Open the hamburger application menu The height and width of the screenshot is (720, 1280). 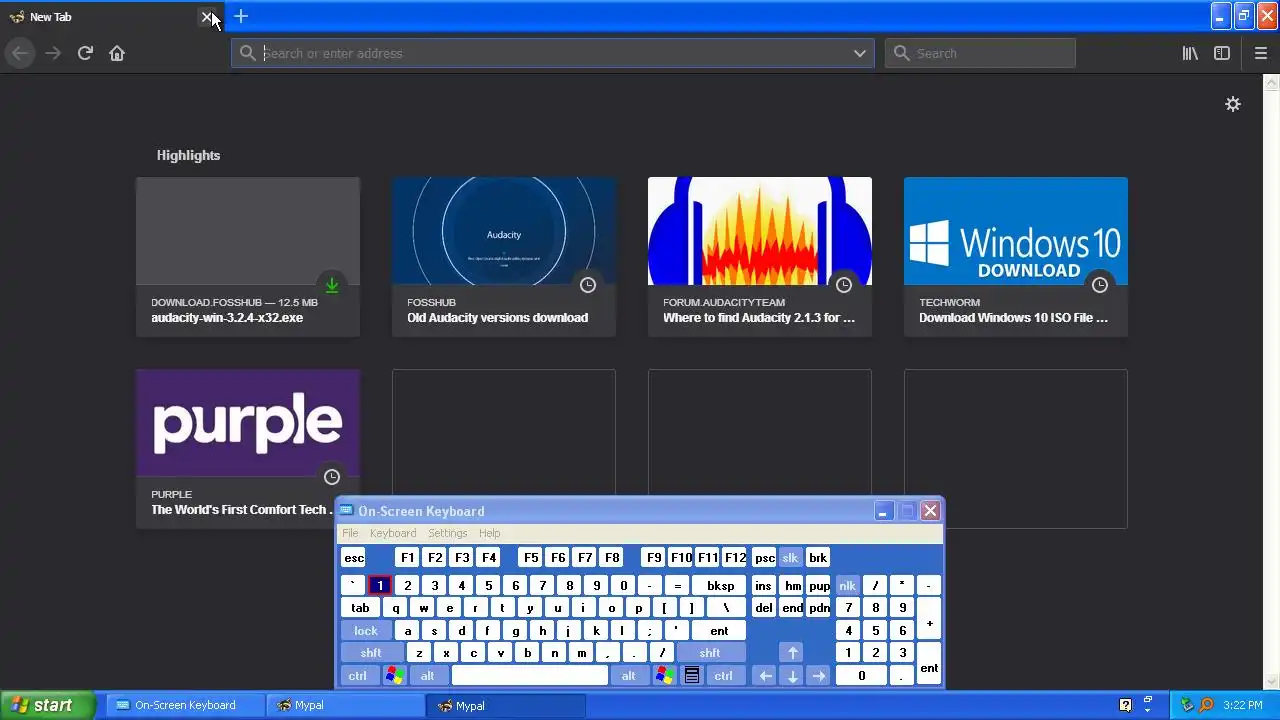(x=1261, y=53)
